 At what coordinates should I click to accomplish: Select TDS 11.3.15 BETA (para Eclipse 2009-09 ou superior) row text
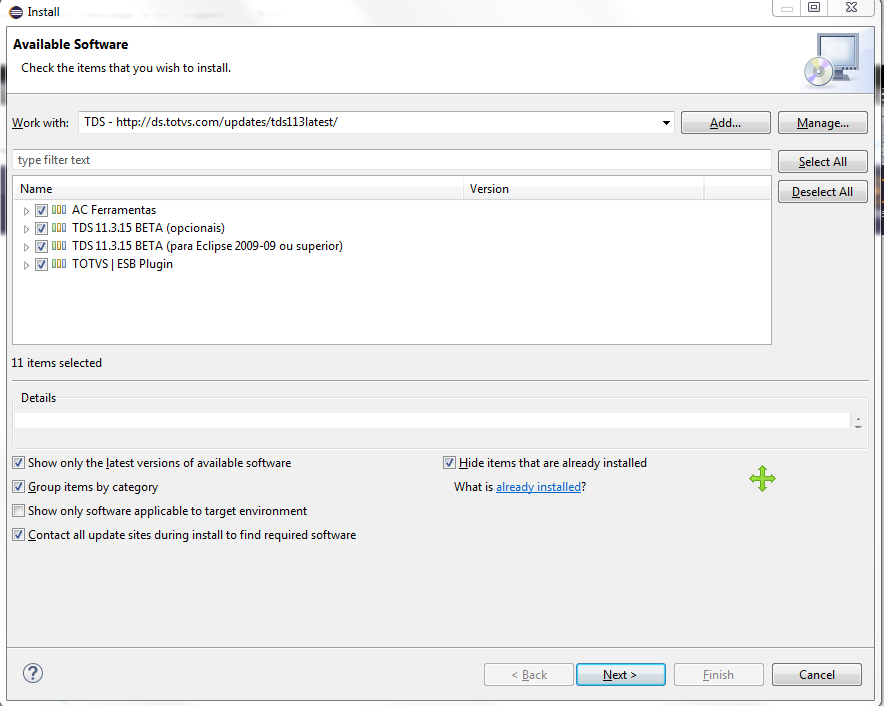[207, 246]
